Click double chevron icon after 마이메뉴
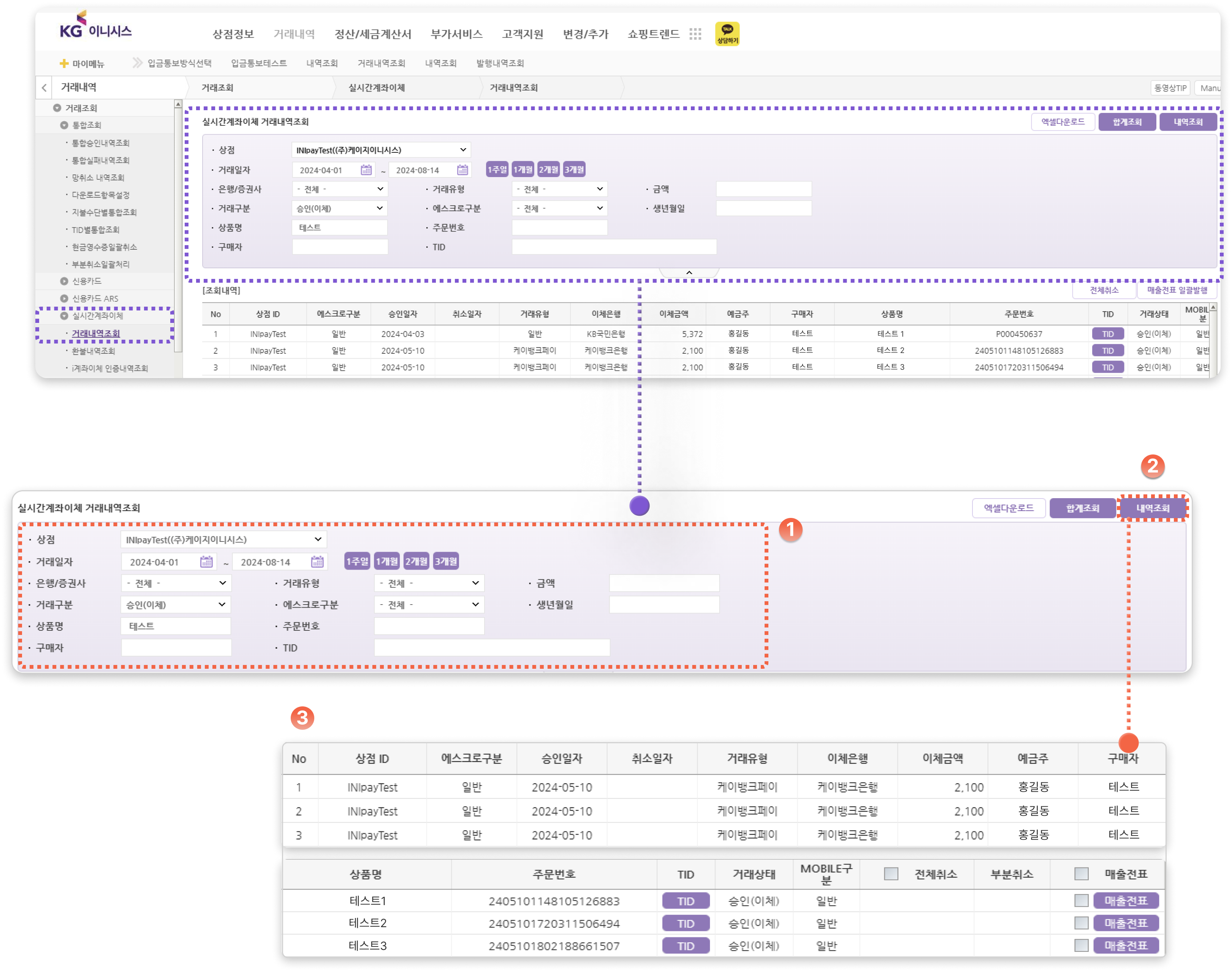The height and width of the screenshot is (972, 1232). tap(137, 63)
